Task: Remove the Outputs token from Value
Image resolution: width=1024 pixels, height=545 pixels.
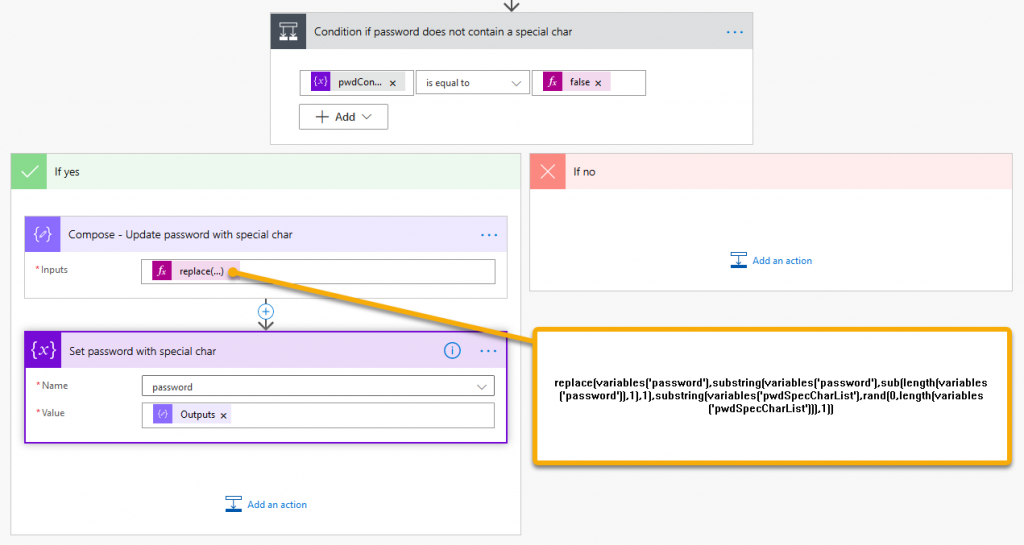Action: pos(223,415)
